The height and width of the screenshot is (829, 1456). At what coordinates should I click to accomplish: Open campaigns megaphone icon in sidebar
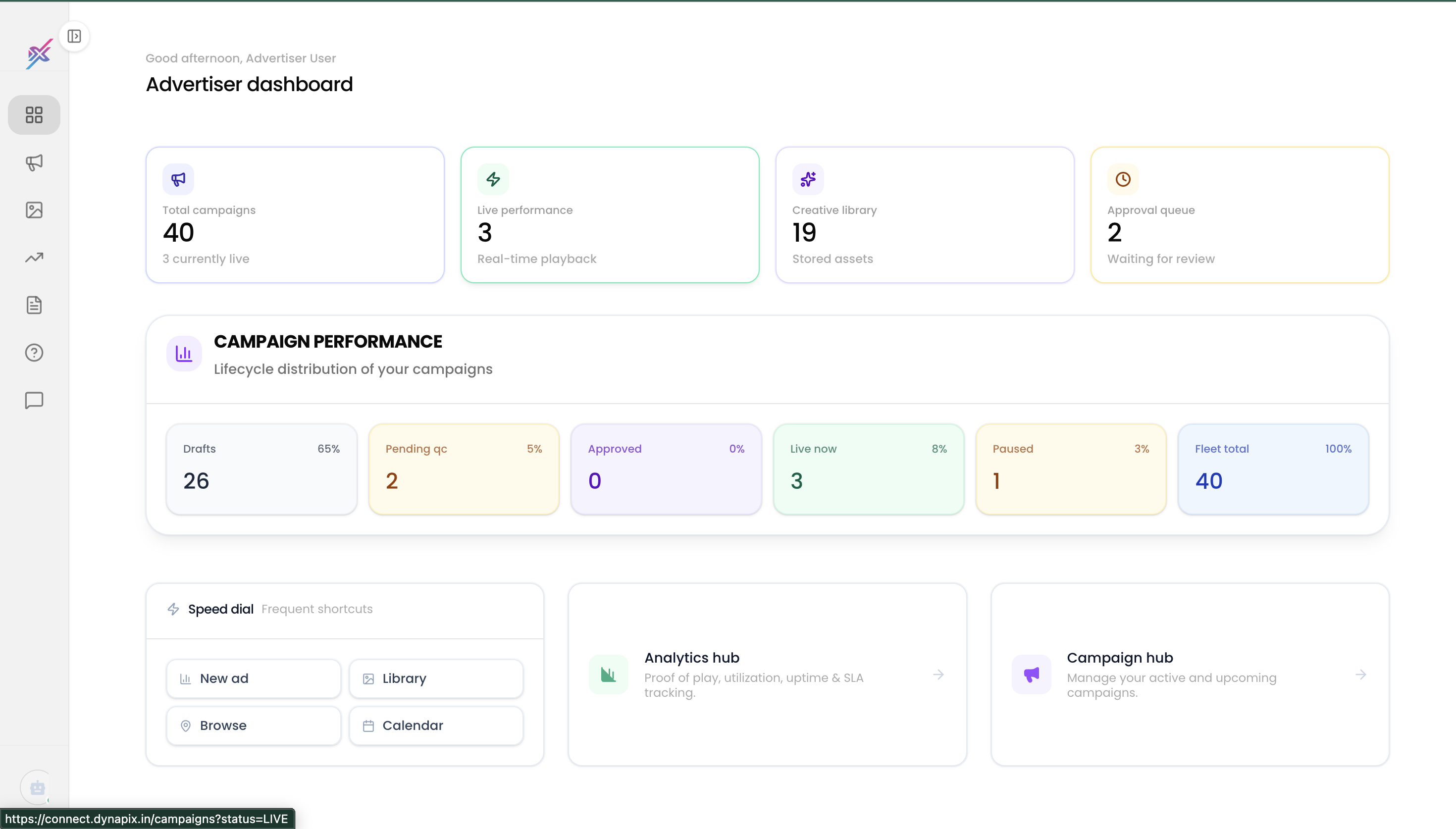click(x=34, y=162)
